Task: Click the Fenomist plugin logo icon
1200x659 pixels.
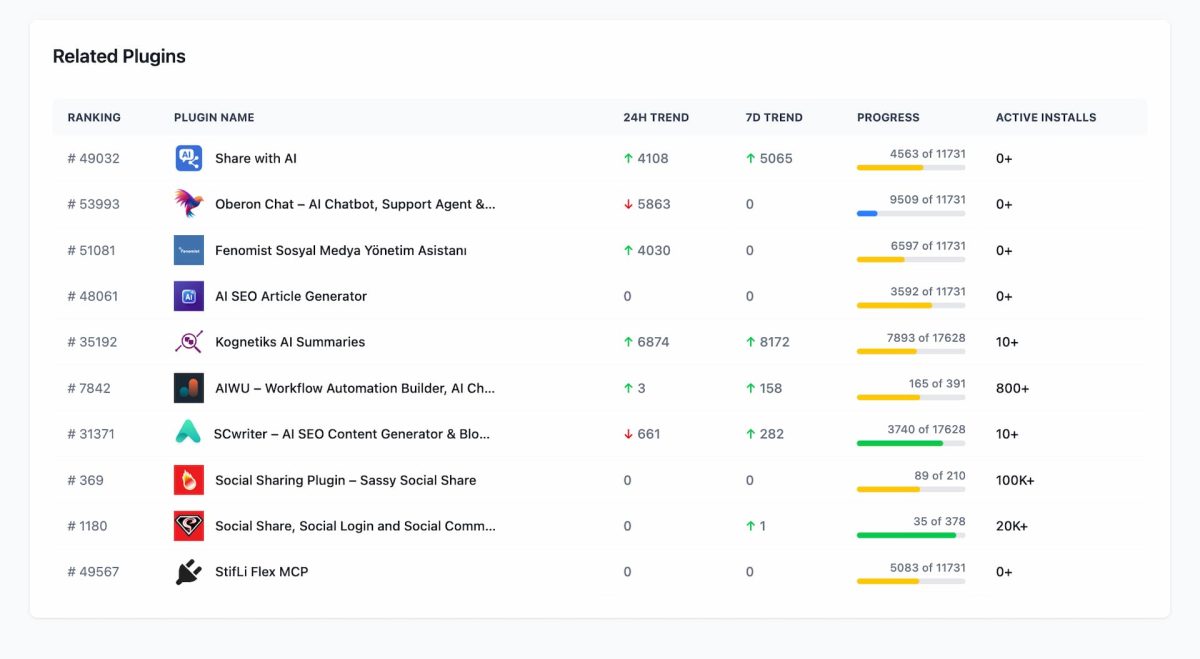Action: coord(189,250)
